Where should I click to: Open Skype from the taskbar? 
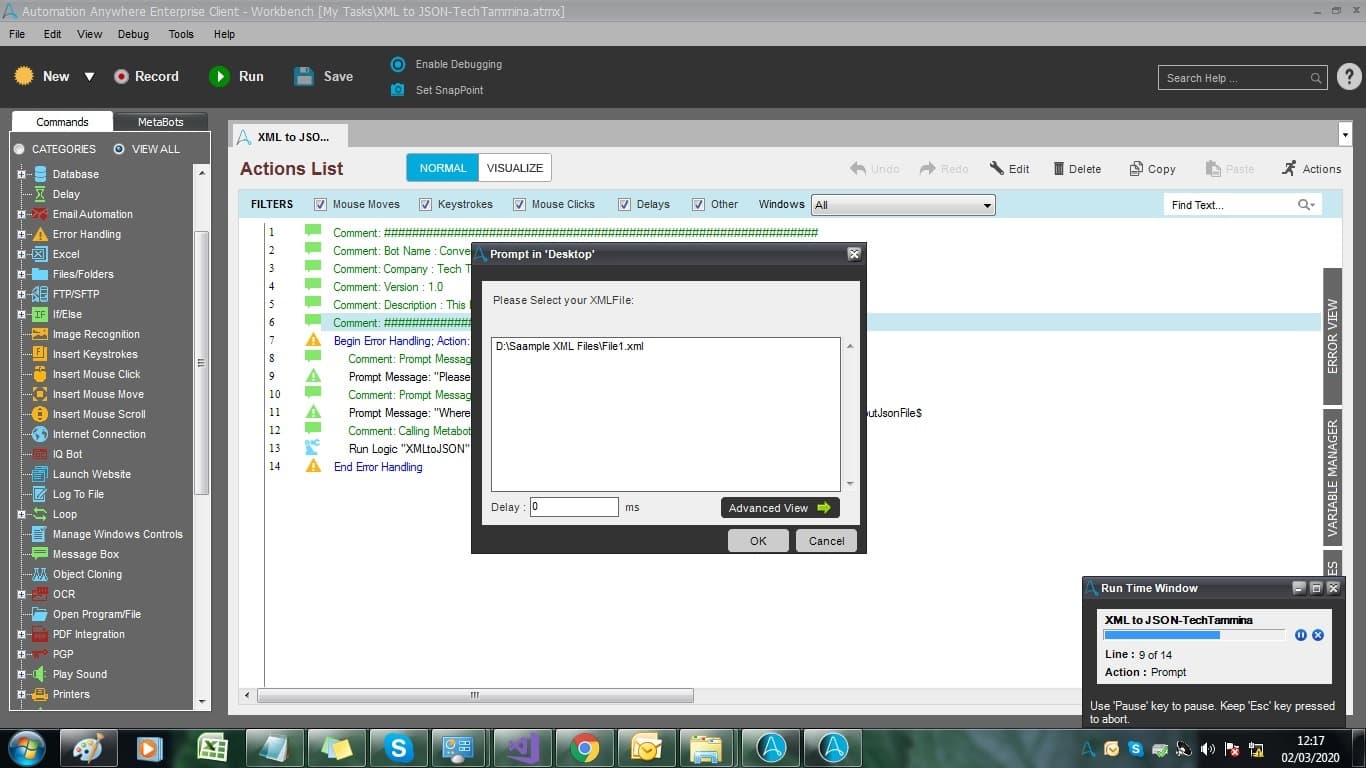(399, 748)
